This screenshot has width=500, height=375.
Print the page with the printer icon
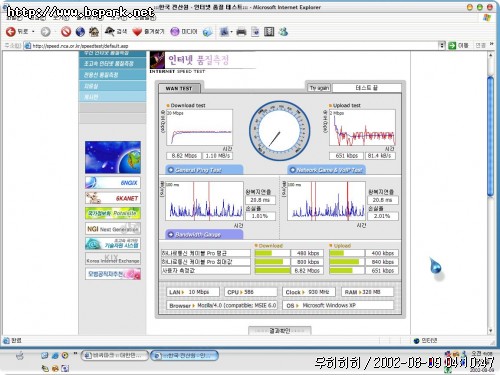pyautogui.click(x=241, y=32)
